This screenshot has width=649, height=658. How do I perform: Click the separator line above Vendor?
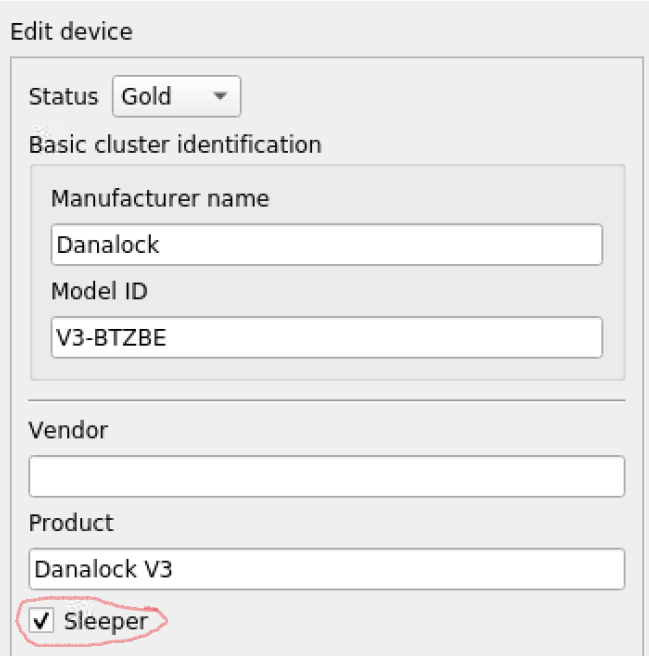point(326,401)
